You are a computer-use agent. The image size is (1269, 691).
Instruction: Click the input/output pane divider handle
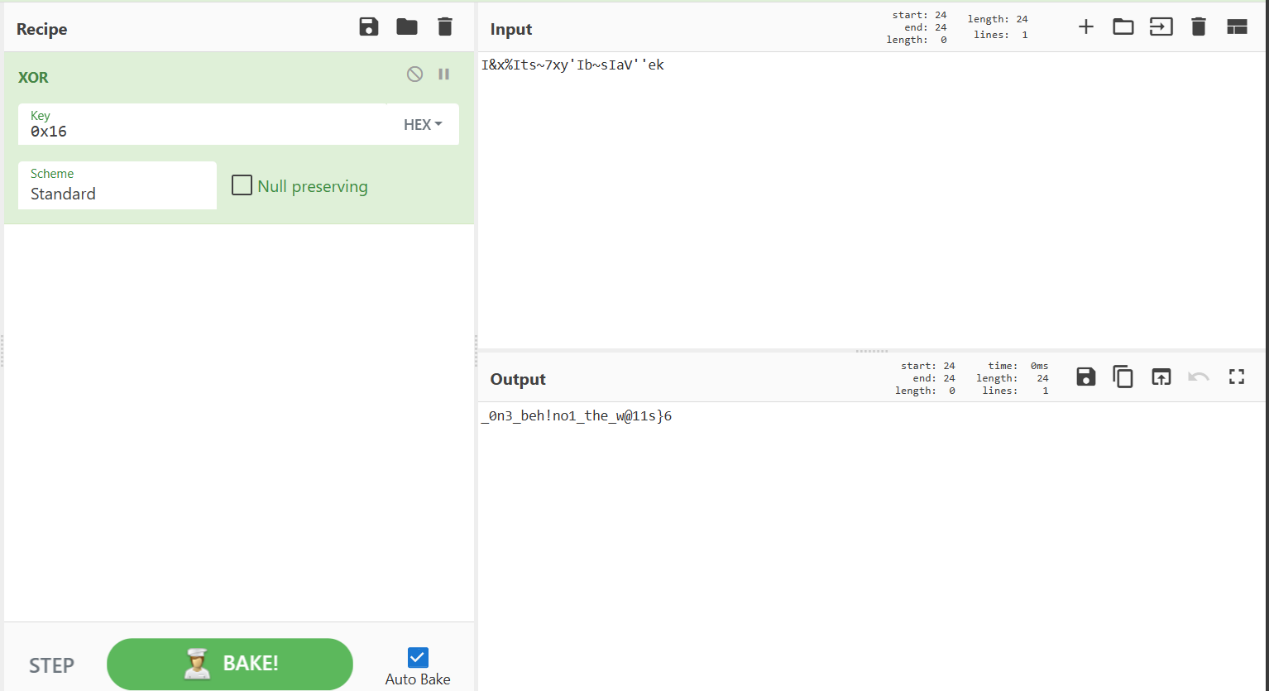872,351
